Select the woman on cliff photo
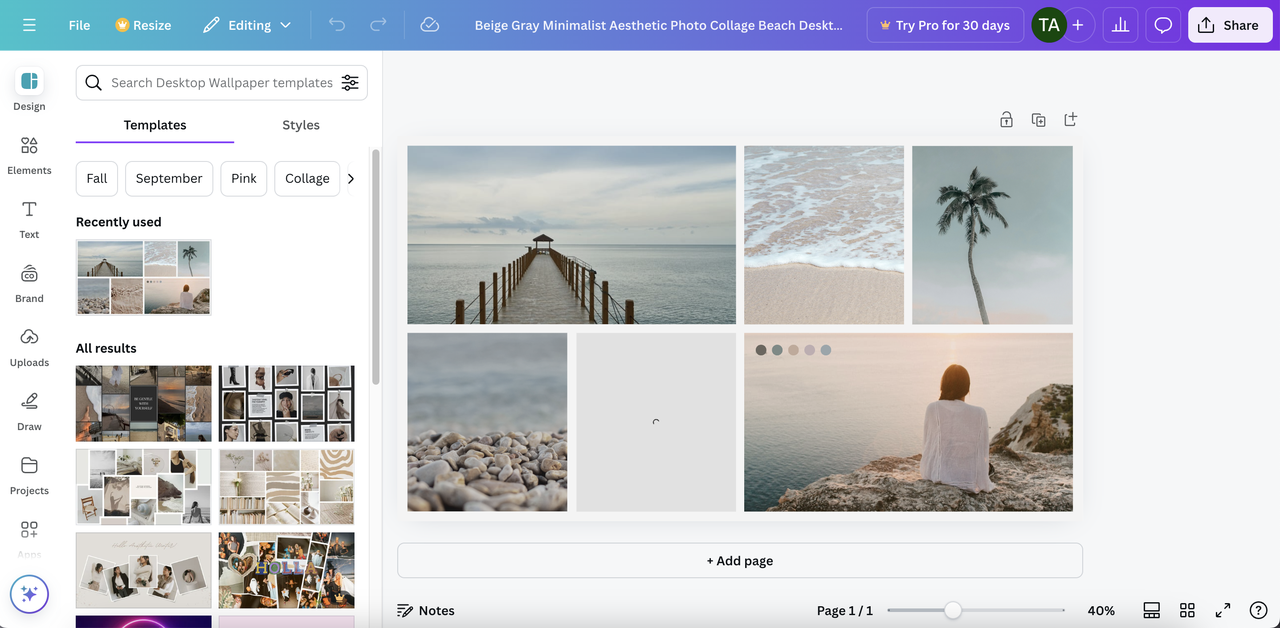This screenshot has height=628, width=1280. 908,422
